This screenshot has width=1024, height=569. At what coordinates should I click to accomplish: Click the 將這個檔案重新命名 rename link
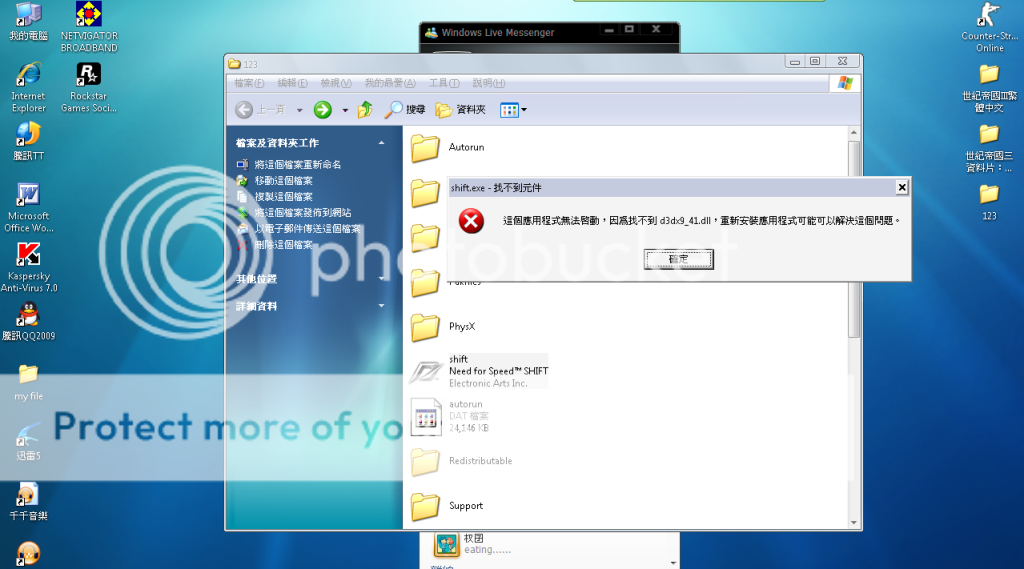(x=297, y=164)
